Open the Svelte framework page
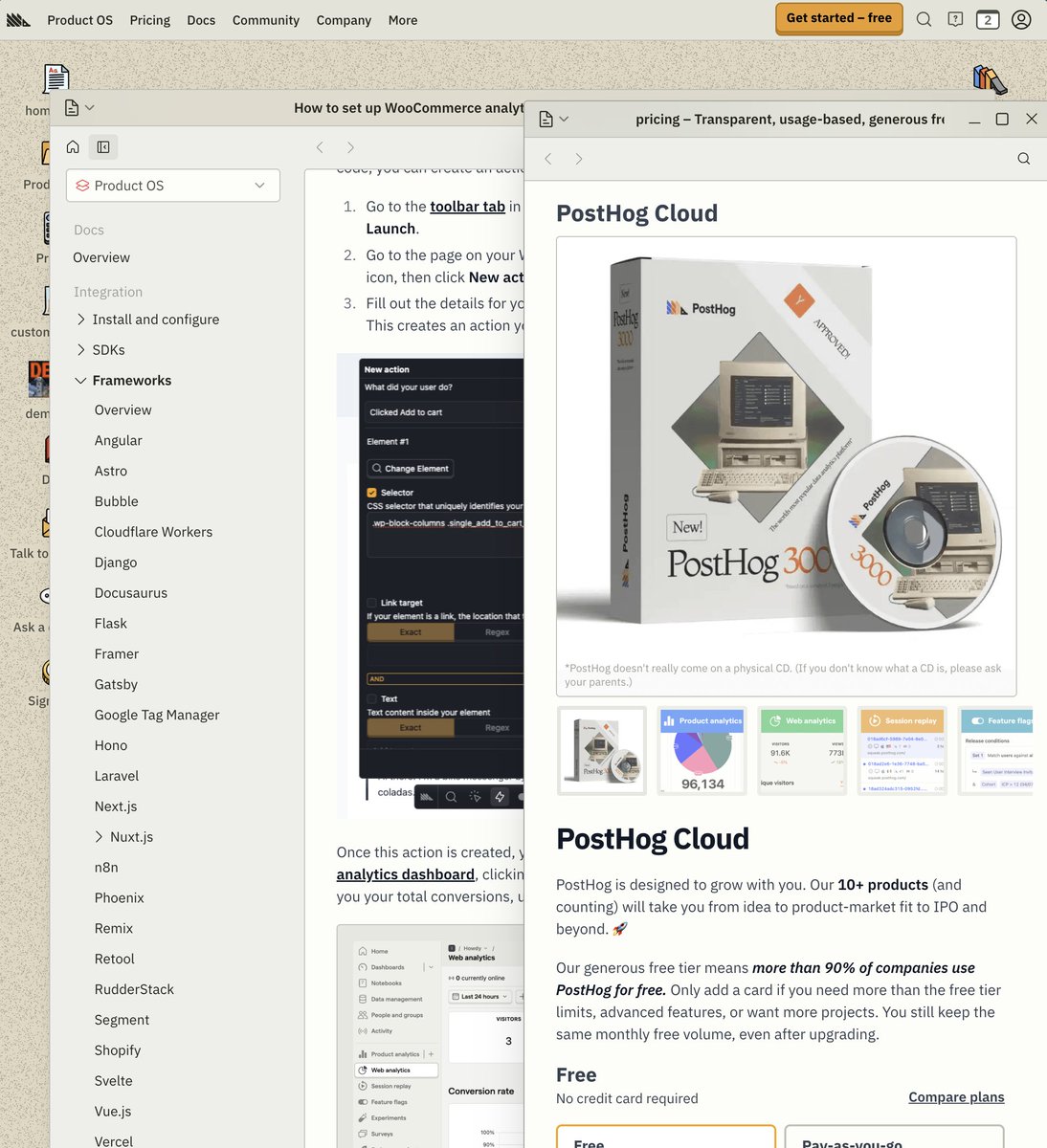Image resolution: width=1047 pixels, height=1148 pixels. [114, 1081]
